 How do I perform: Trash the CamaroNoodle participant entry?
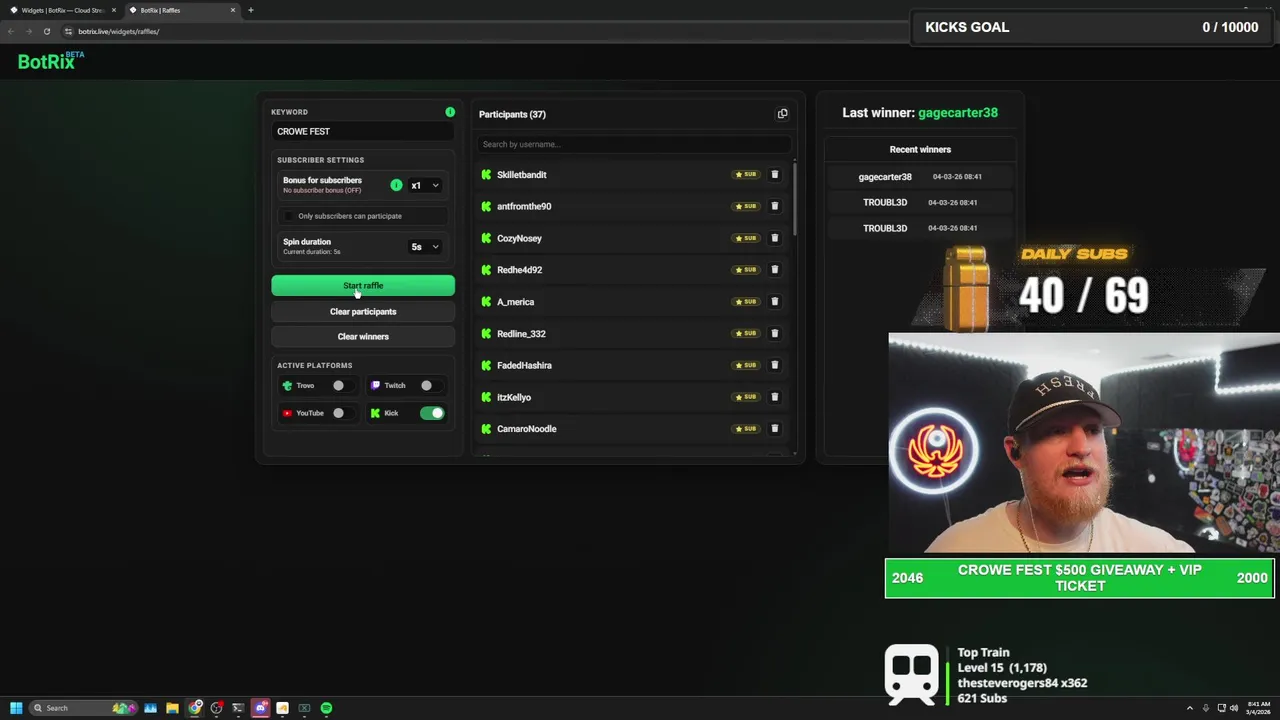pos(774,429)
